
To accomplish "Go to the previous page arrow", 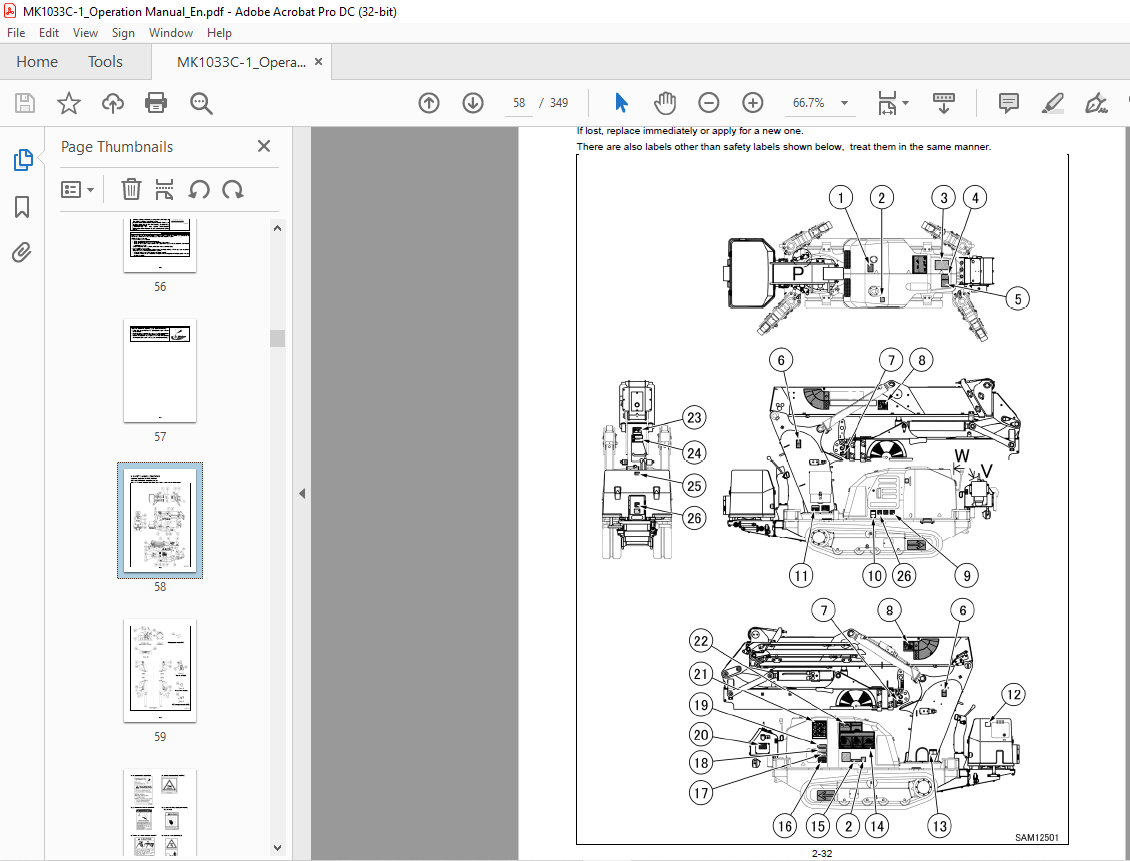I will coord(429,103).
